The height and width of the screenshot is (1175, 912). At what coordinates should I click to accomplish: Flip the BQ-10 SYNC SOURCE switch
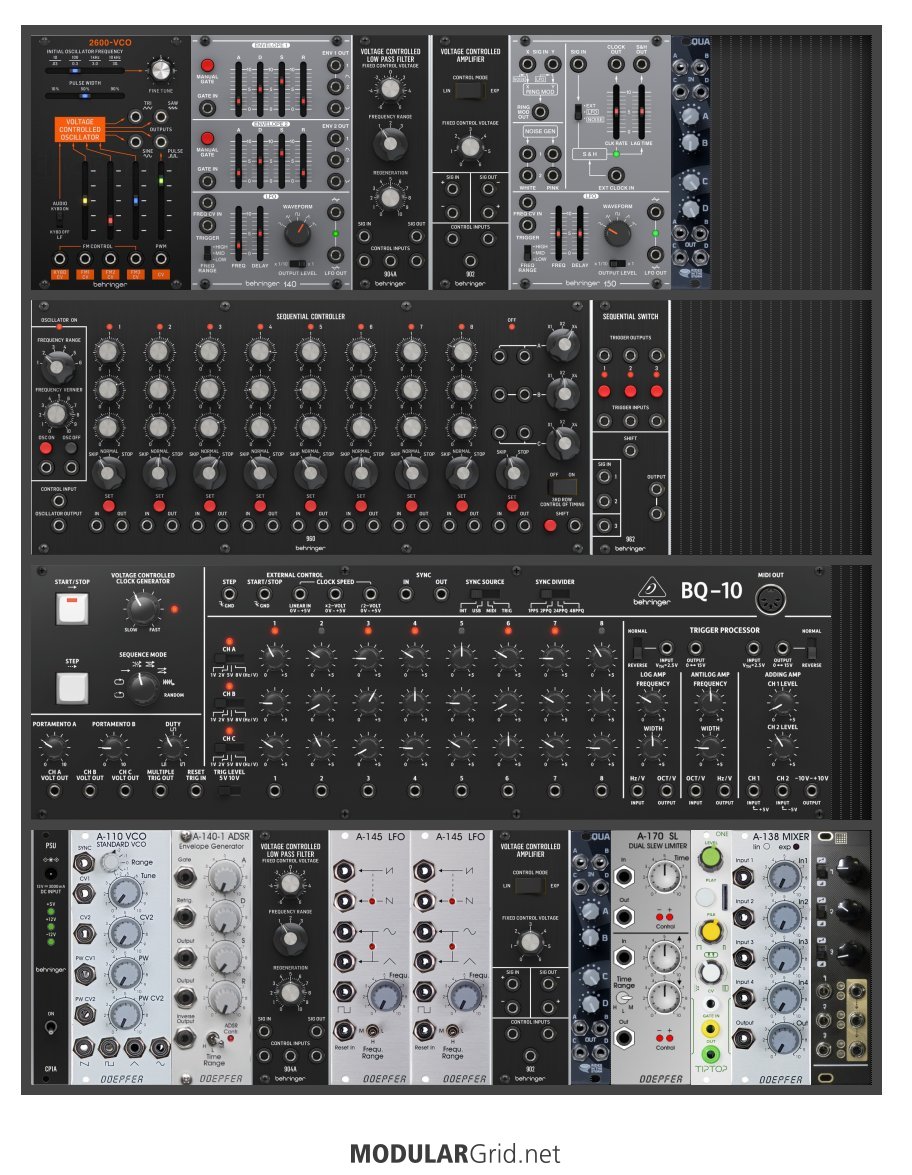(x=484, y=593)
